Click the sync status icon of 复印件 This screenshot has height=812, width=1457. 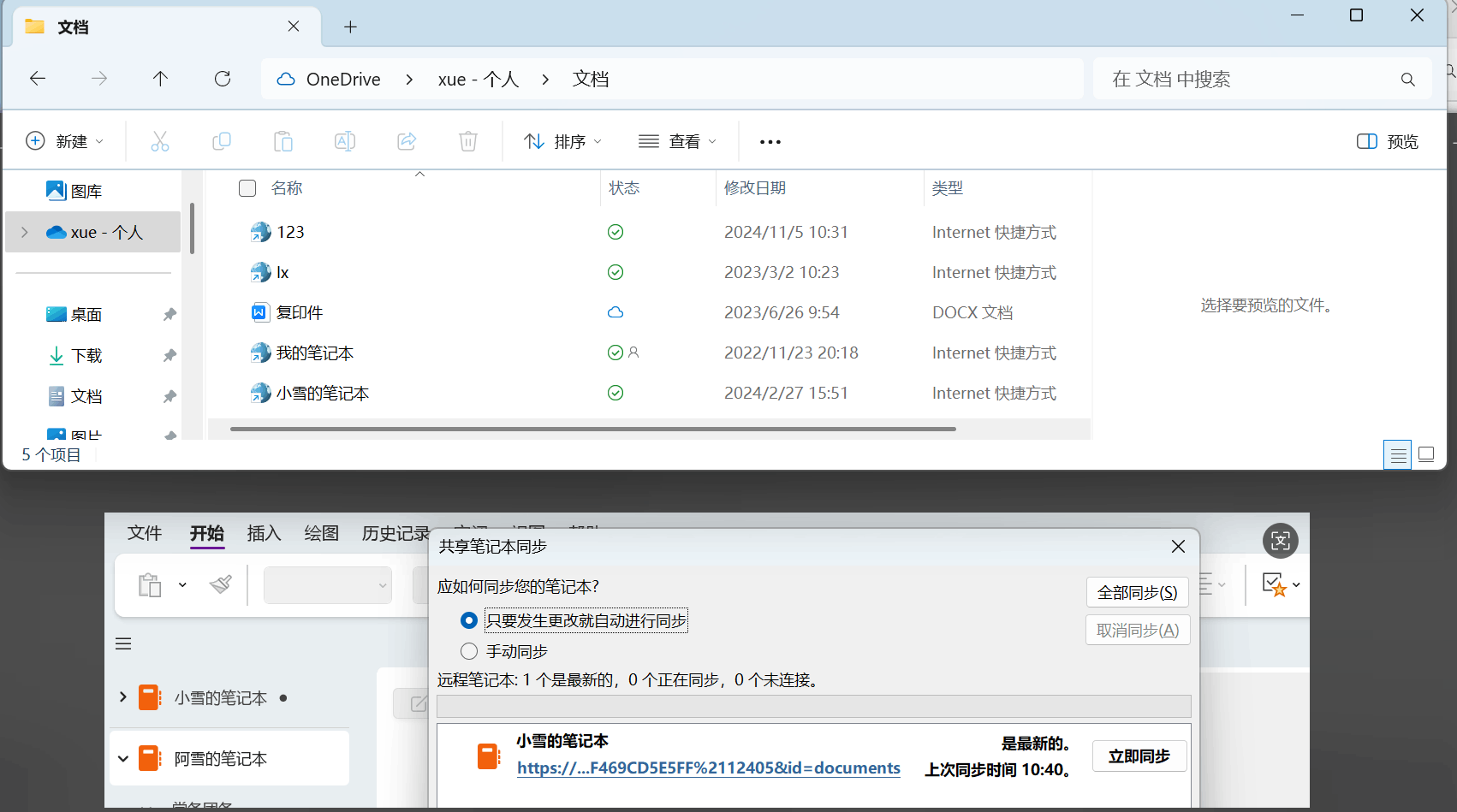616,312
